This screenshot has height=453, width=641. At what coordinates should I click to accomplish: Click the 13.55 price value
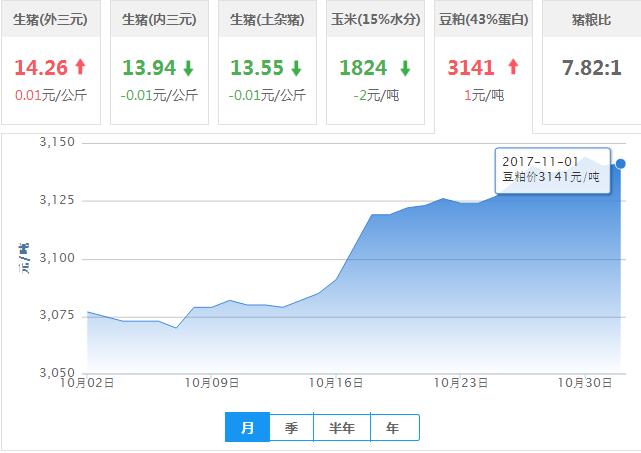257,68
